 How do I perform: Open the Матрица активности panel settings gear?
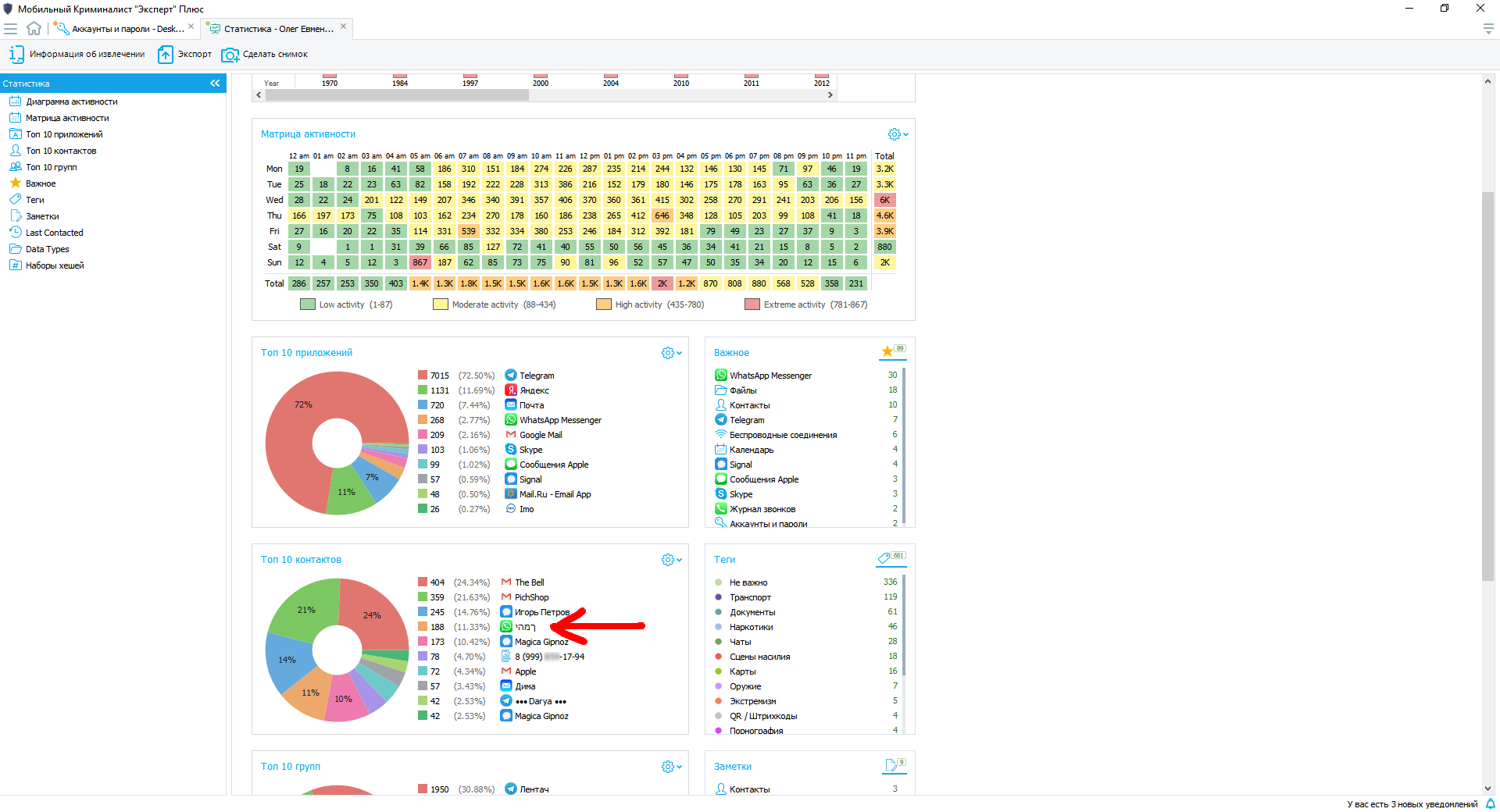pyautogui.click(x=898, y=134)
